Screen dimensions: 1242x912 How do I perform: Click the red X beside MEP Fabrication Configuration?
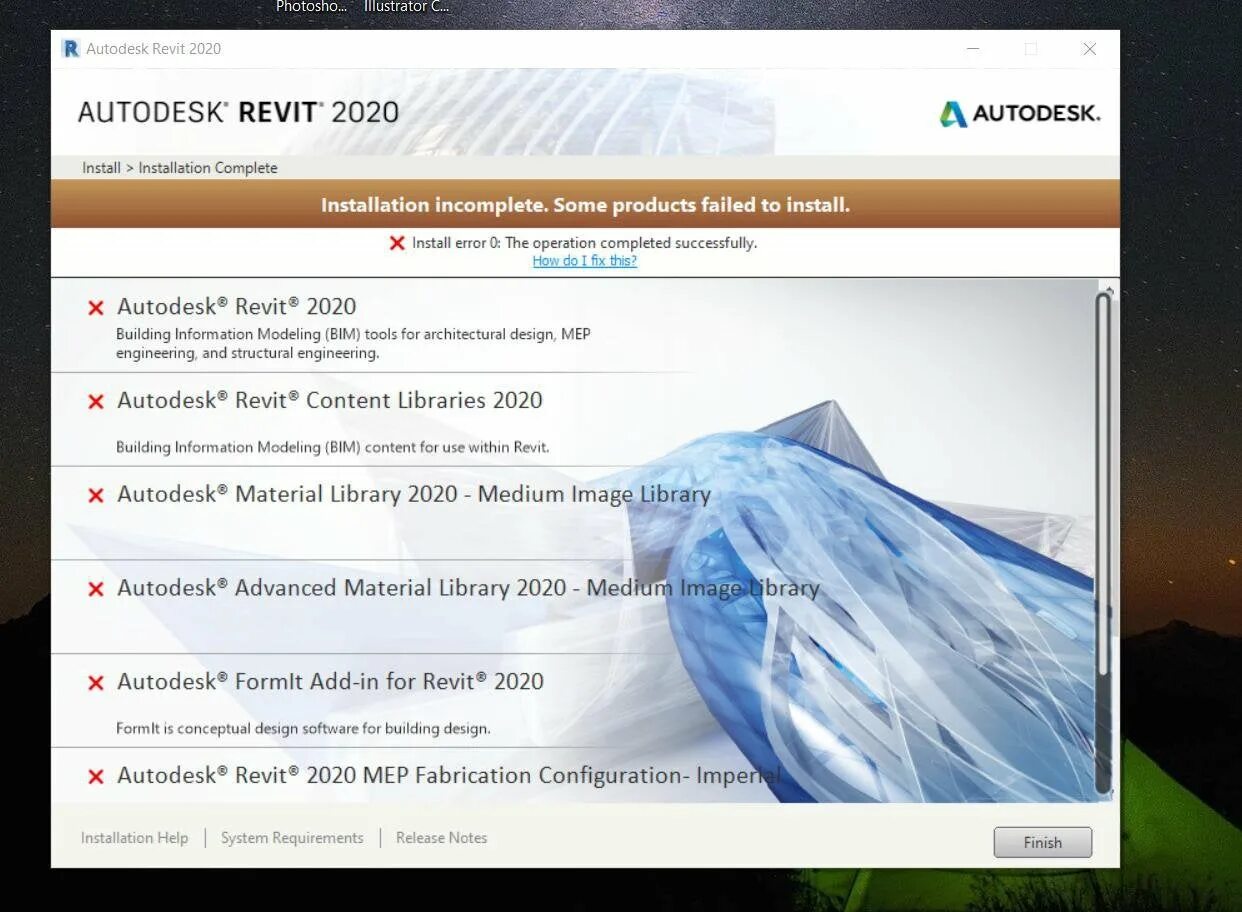(x=96, y=777)
